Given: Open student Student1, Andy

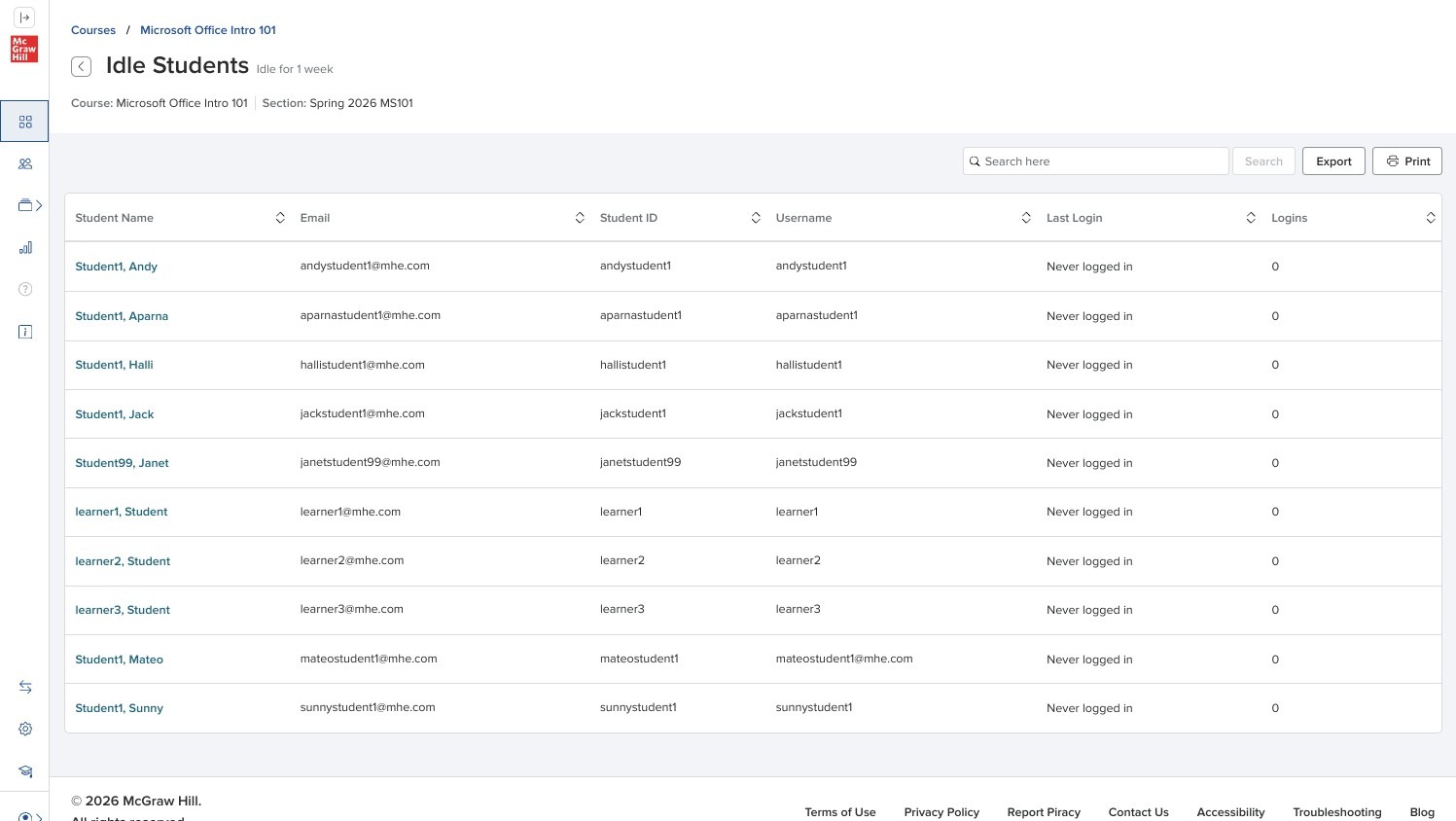Looking at the screenshot, I should pos(116,267).
